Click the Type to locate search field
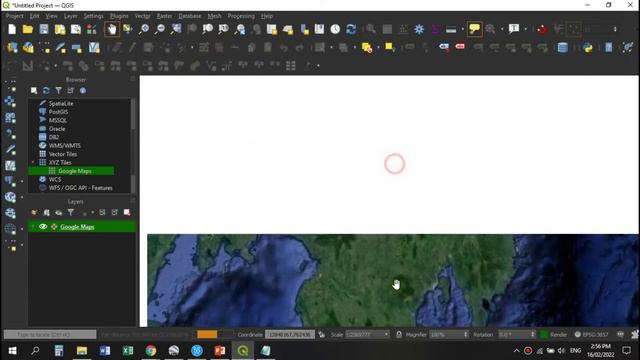 (50, 335)
